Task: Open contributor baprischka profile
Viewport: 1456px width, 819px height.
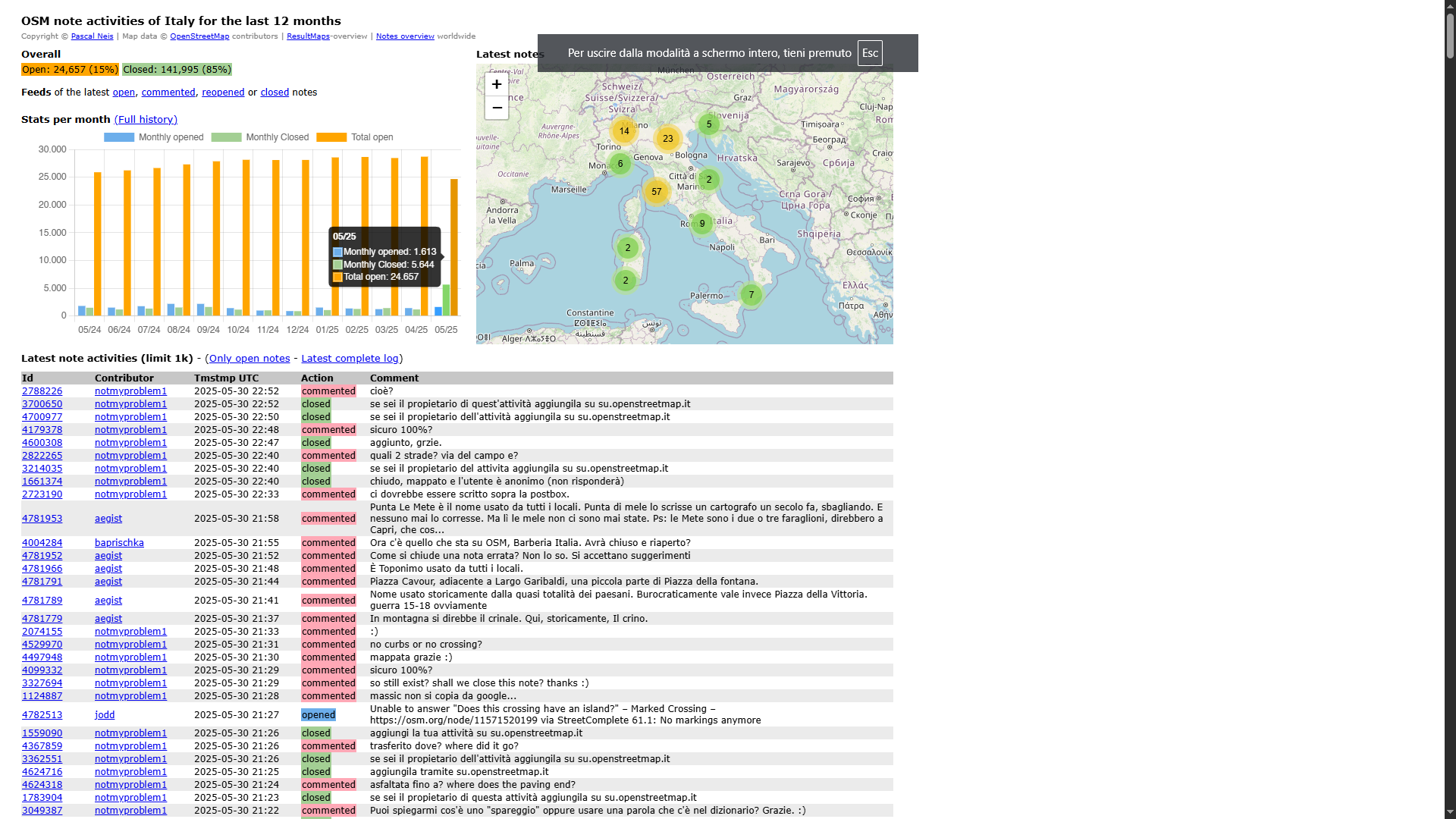Action: tap(119, 543)
